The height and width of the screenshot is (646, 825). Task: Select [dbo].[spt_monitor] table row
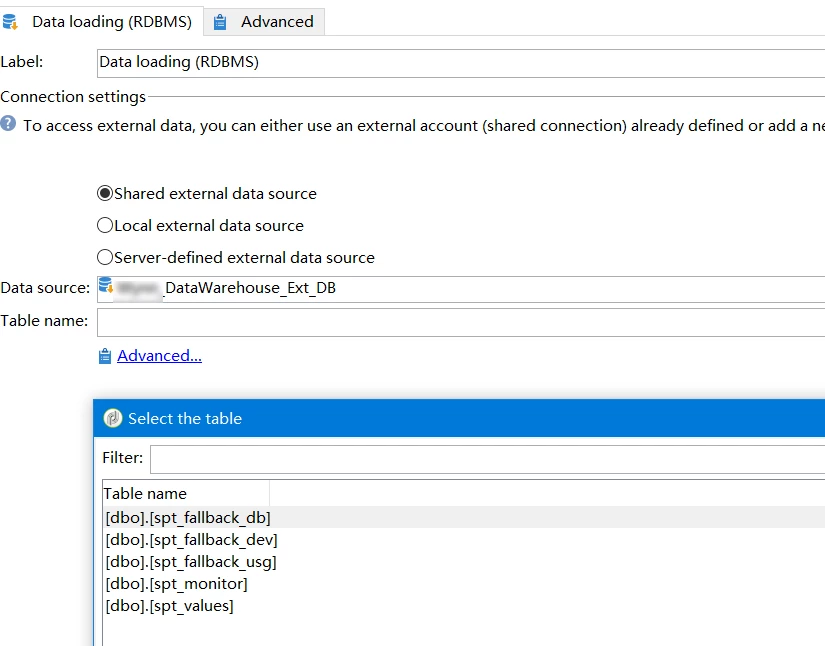tap(464, 584)
